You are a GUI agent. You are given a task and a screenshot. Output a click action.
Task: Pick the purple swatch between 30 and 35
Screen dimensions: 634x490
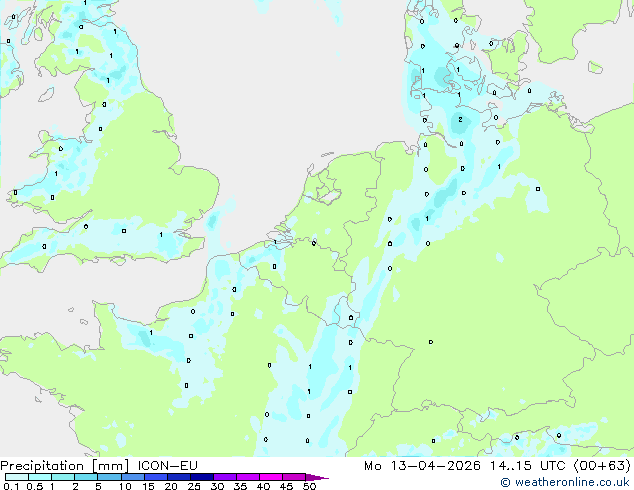(x=225, y=477)
